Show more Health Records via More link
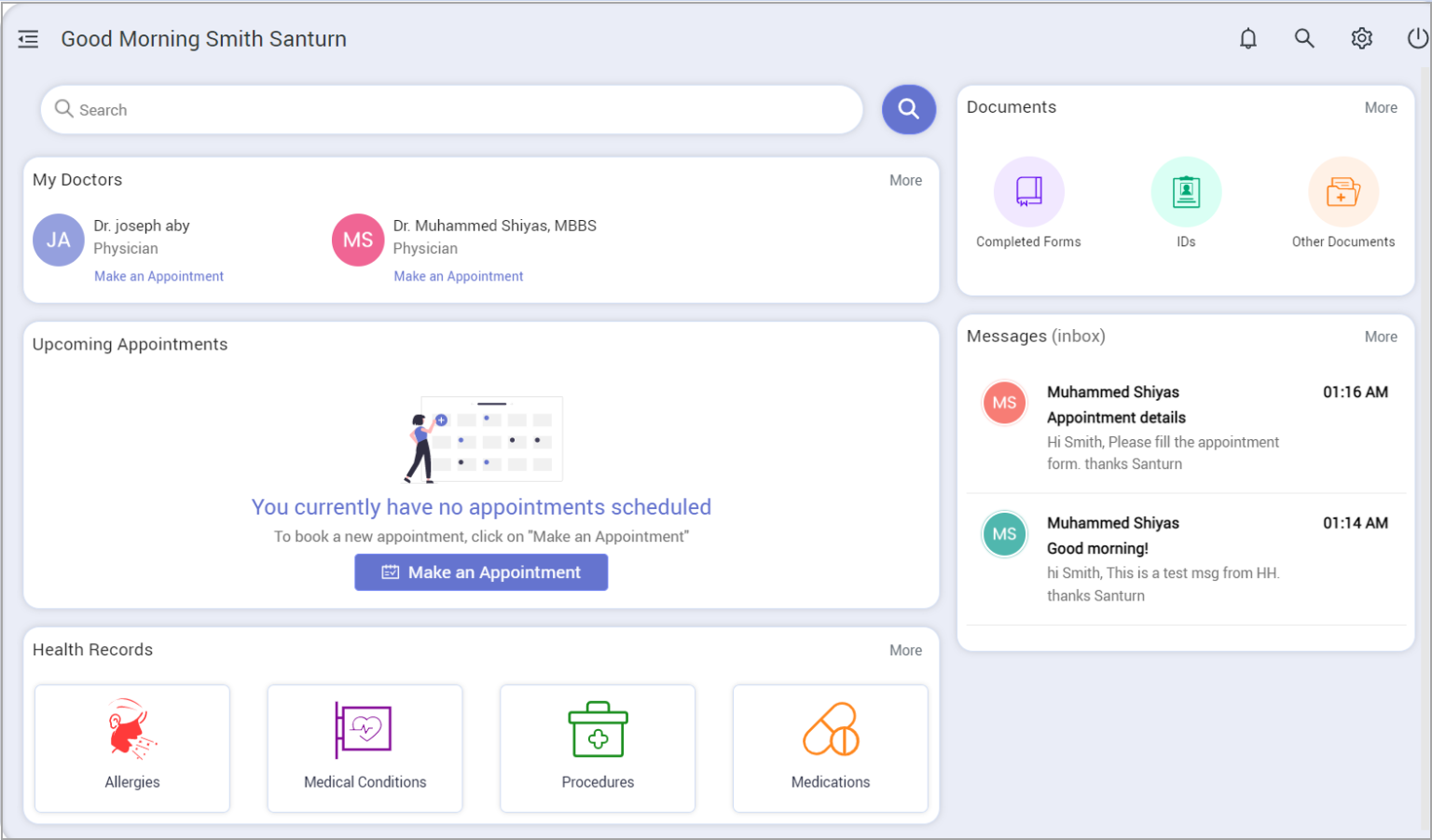The image size is (1432, 840). [905, 650]
